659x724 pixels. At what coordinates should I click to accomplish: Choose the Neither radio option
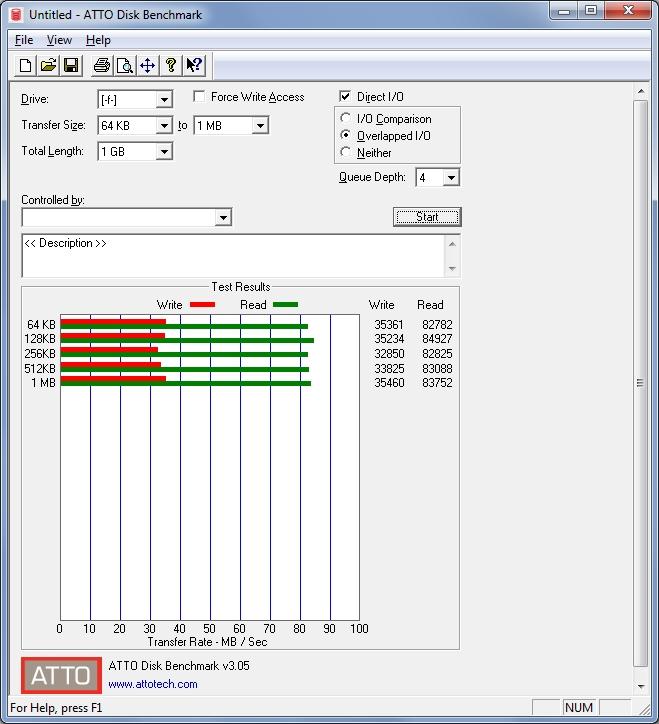click(345, 152)
